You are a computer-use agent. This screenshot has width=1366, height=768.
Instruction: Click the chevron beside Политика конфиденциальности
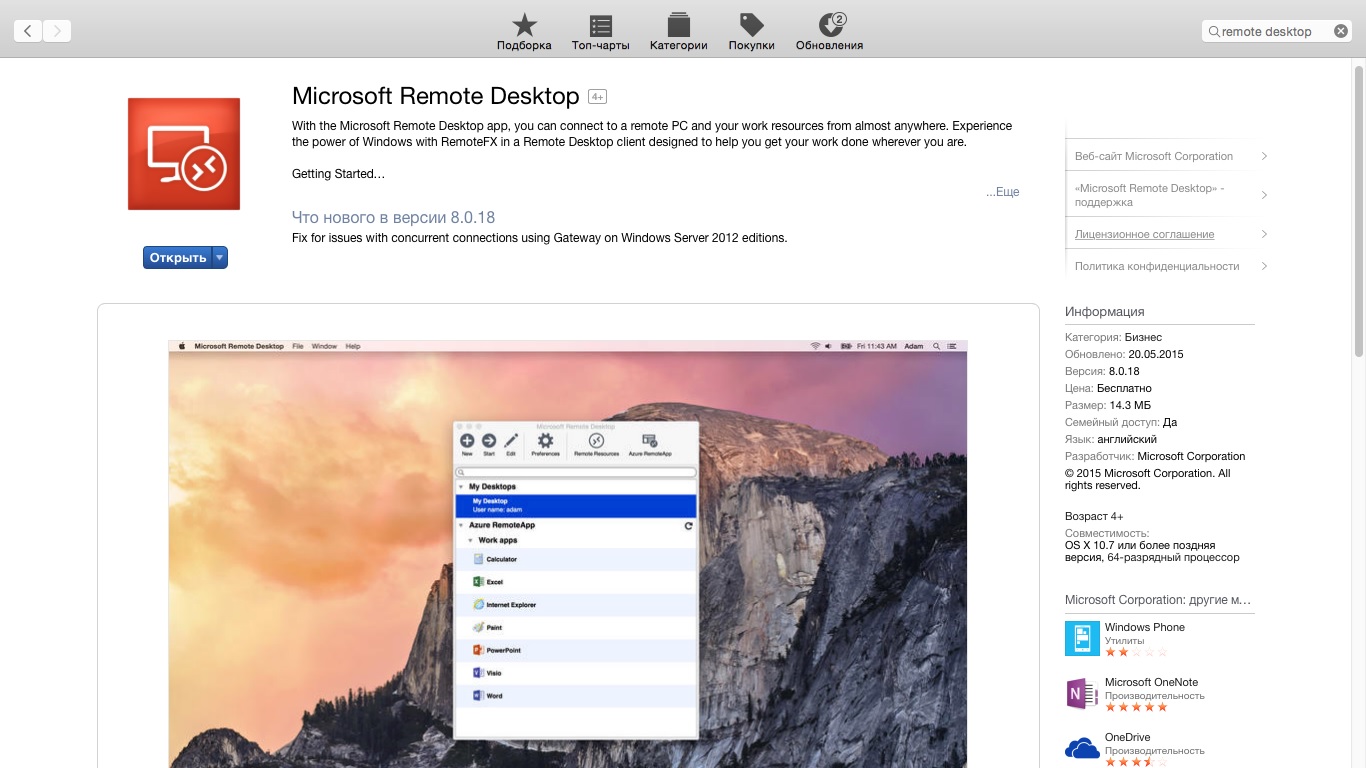pyautogui.click(x=1264, y=266)
